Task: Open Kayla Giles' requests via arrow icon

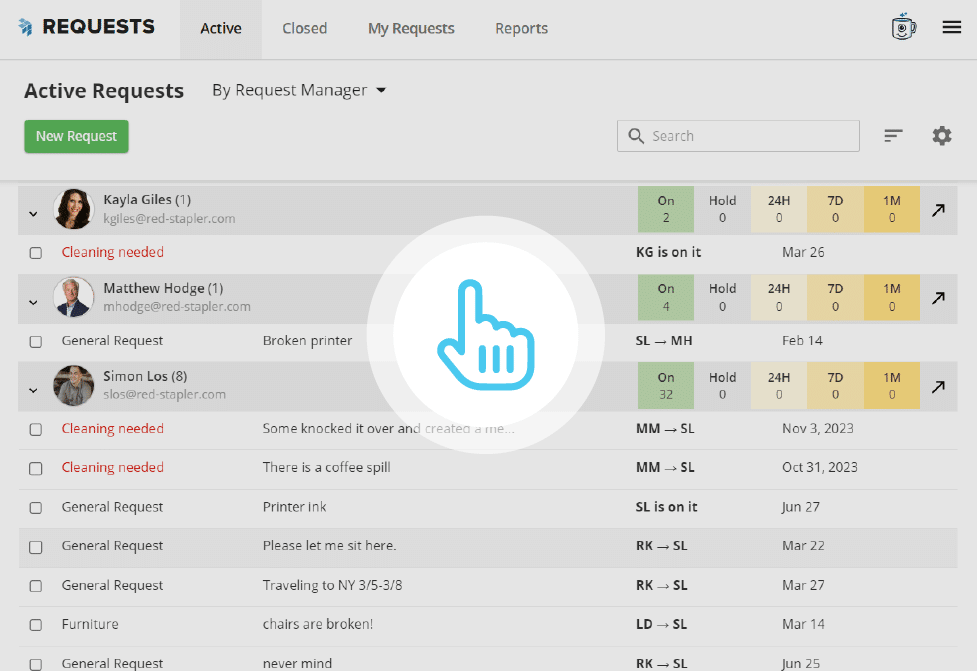Action: point(938,210)
